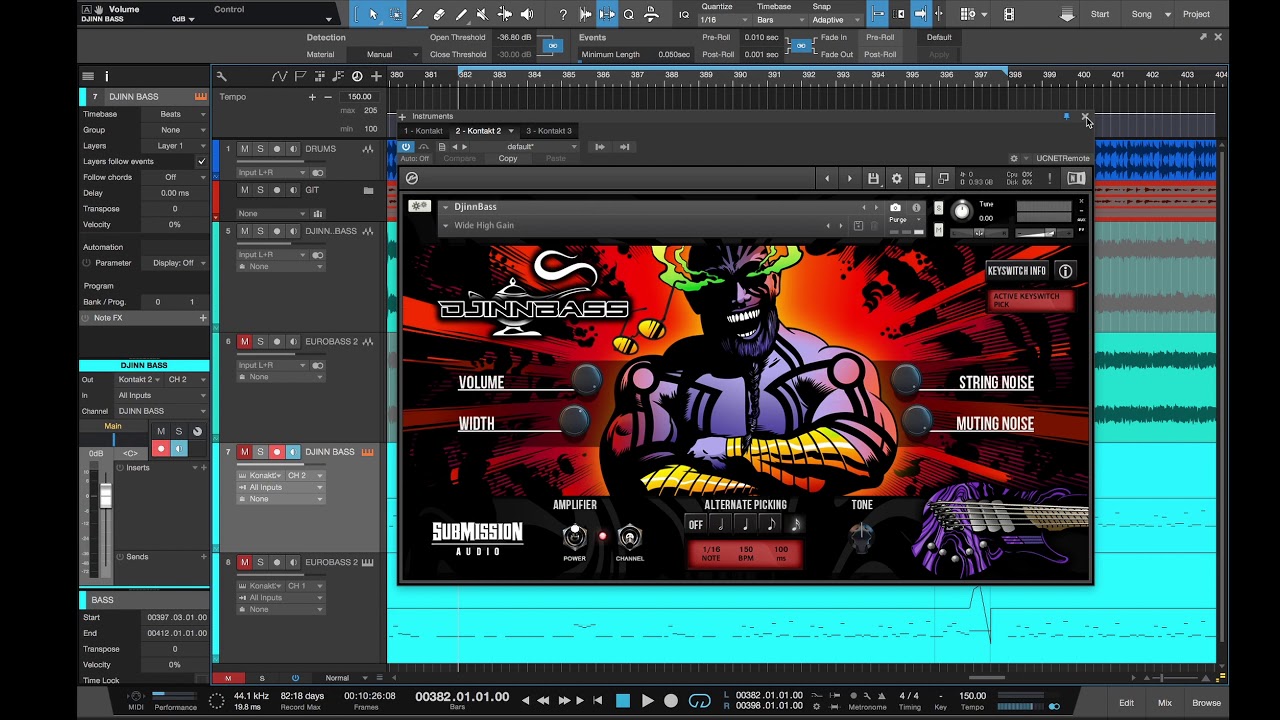Open the wrench track options icon
Screen dimensions: 1280x720
221,76
